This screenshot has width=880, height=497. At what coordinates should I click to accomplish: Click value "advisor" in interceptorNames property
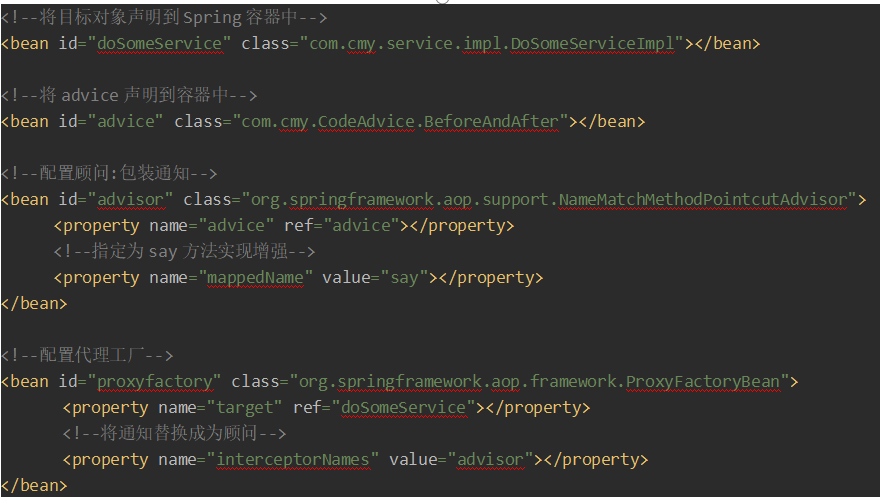(491, 459)
